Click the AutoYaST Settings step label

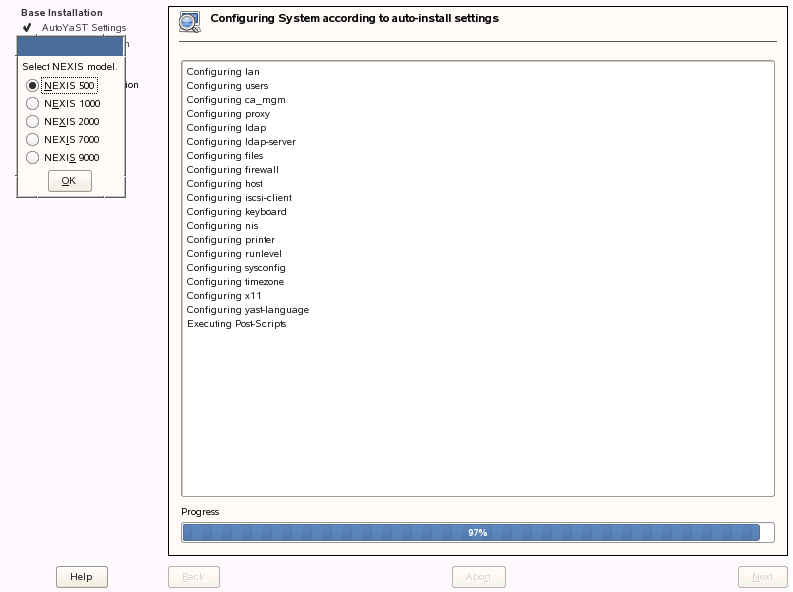(x=84, y=28)
